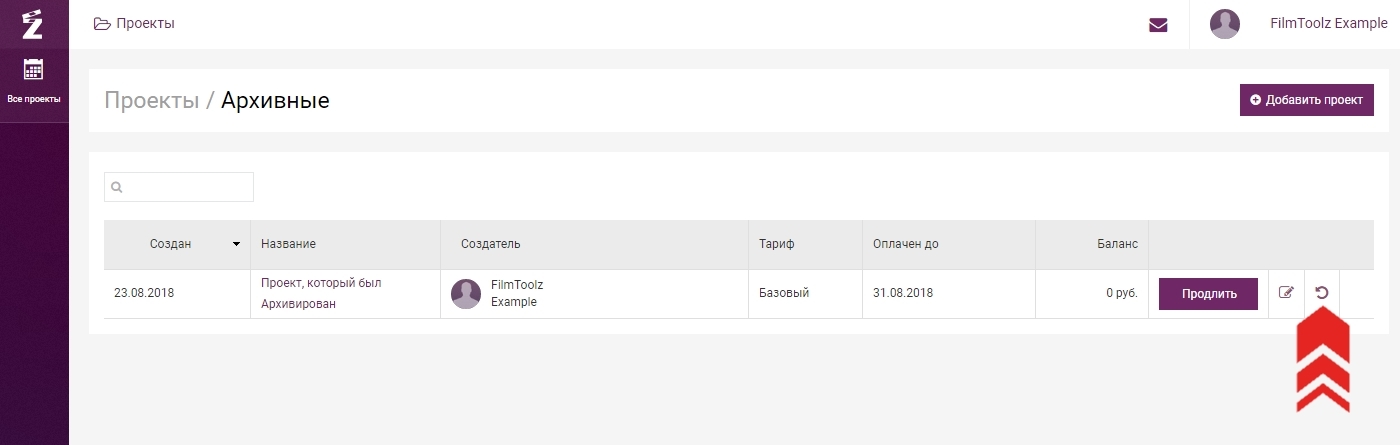Image resolution: width=1400 pixels, height=445 pixels.
Task: Click the Создатель column header
Action: 490,244
